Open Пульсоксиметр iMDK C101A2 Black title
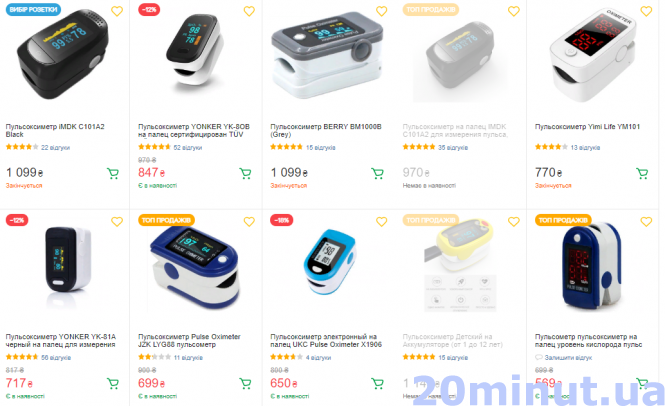665x406 pixels. [x=55, y=130]
